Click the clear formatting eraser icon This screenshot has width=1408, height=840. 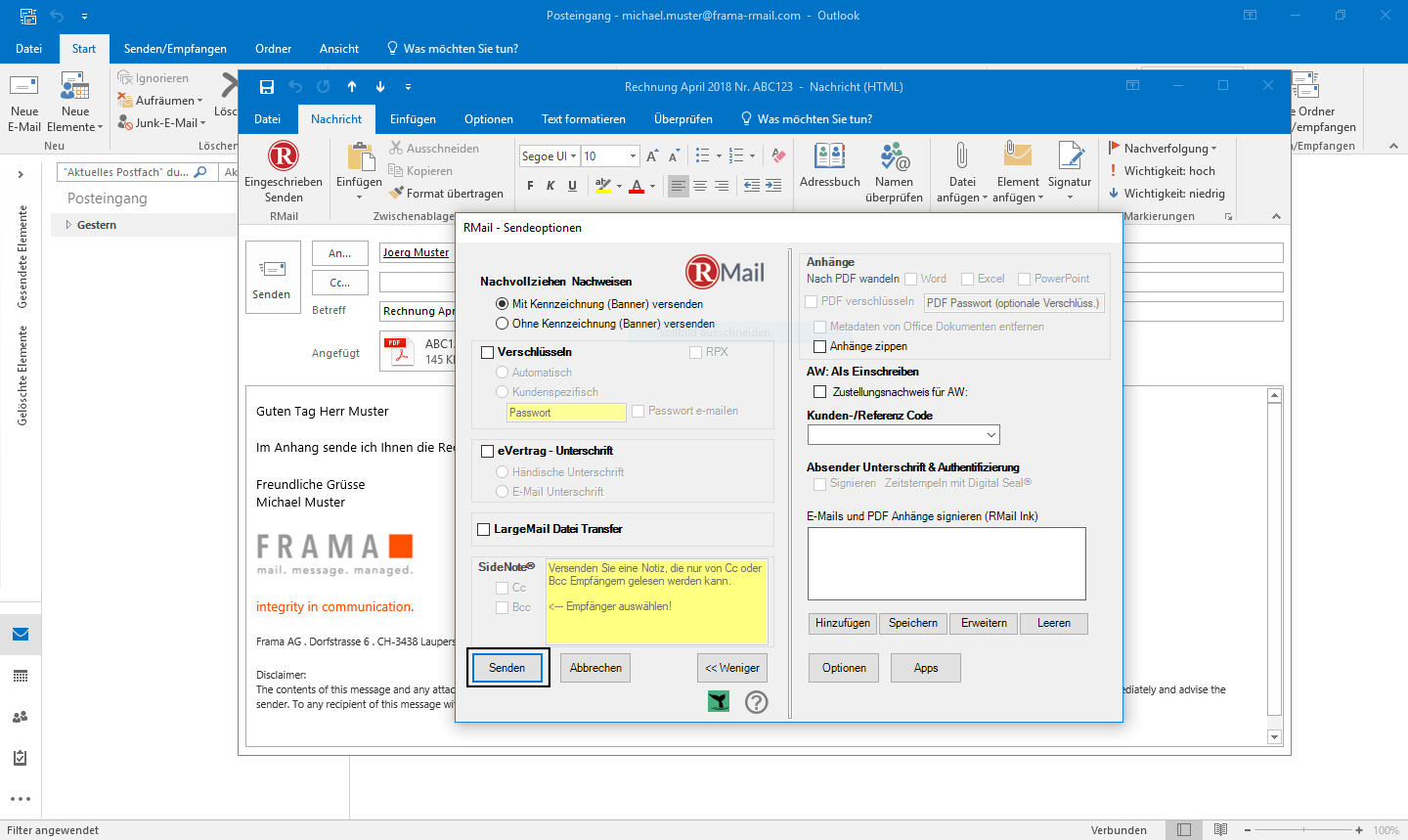(x=778, y=155)
